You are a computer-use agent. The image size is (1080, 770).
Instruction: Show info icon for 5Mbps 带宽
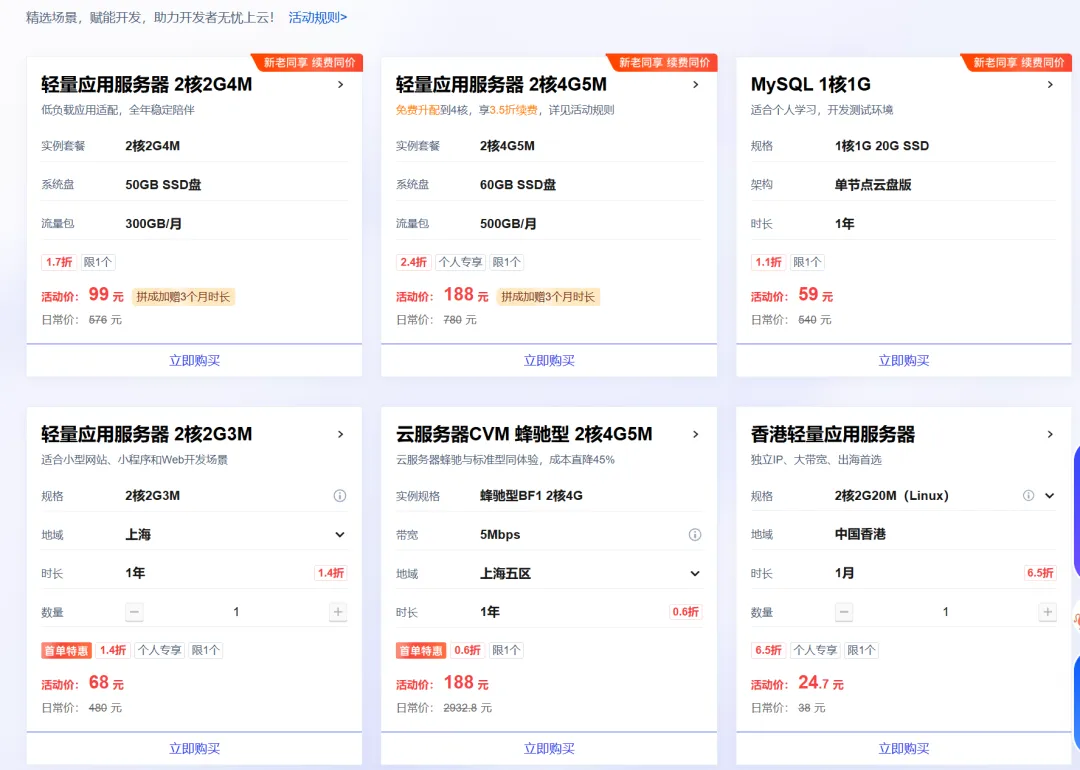tap(695, 534)
